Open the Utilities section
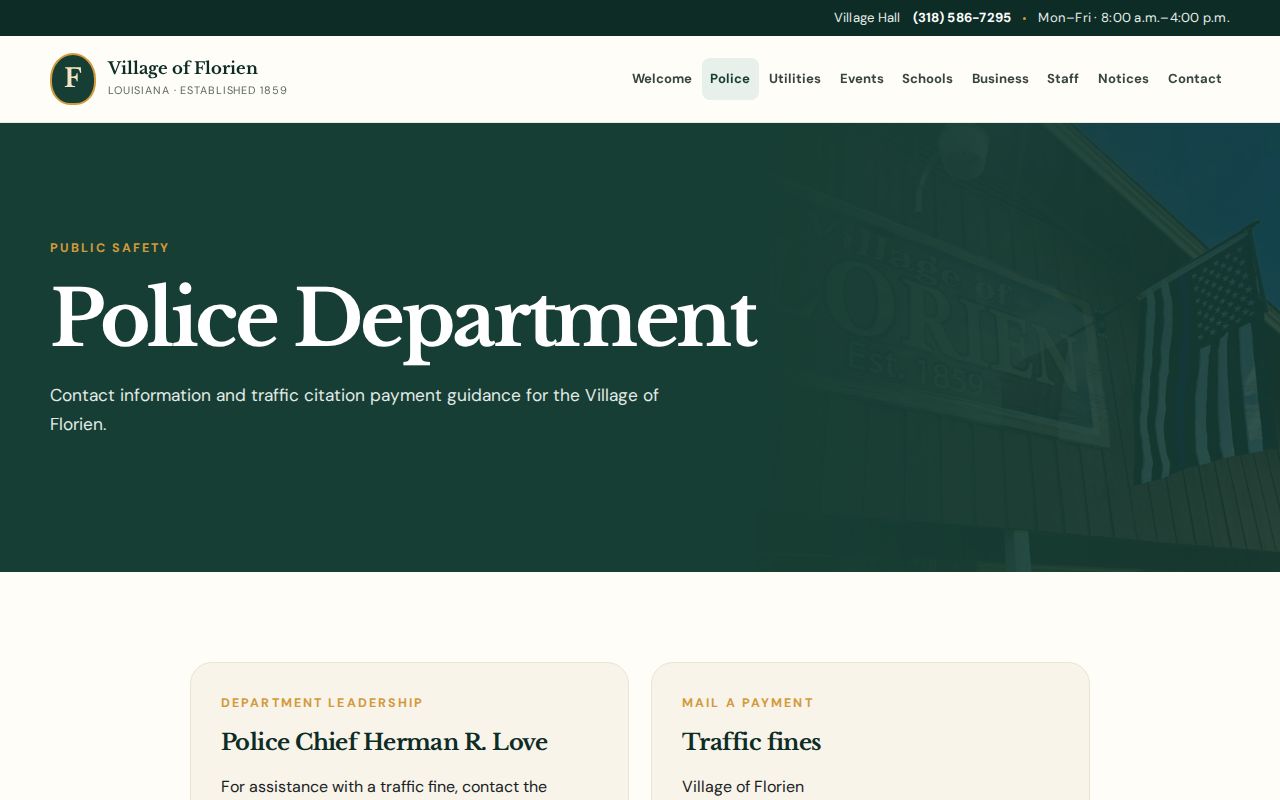Screen dimensions: 1280x800 pyautogui.click(x=795, y=79)
